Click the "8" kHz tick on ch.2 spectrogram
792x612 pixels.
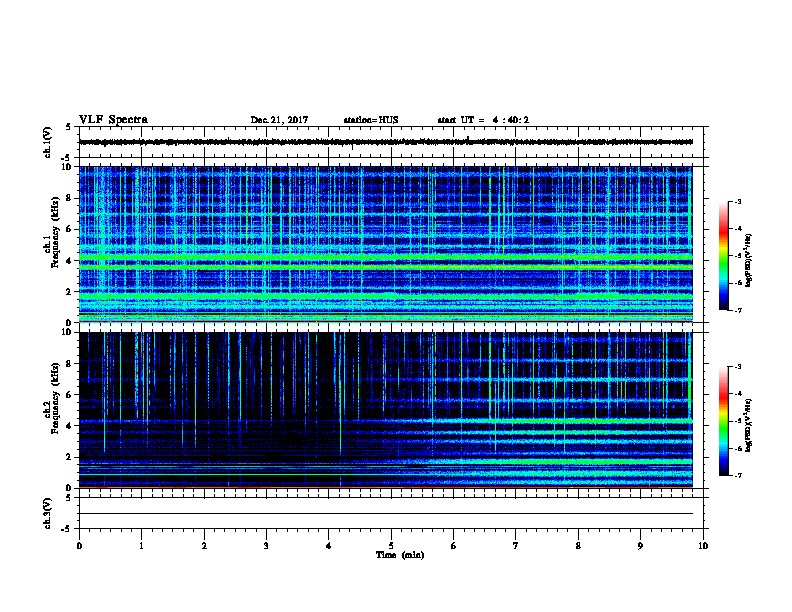[x=69, y=364]
